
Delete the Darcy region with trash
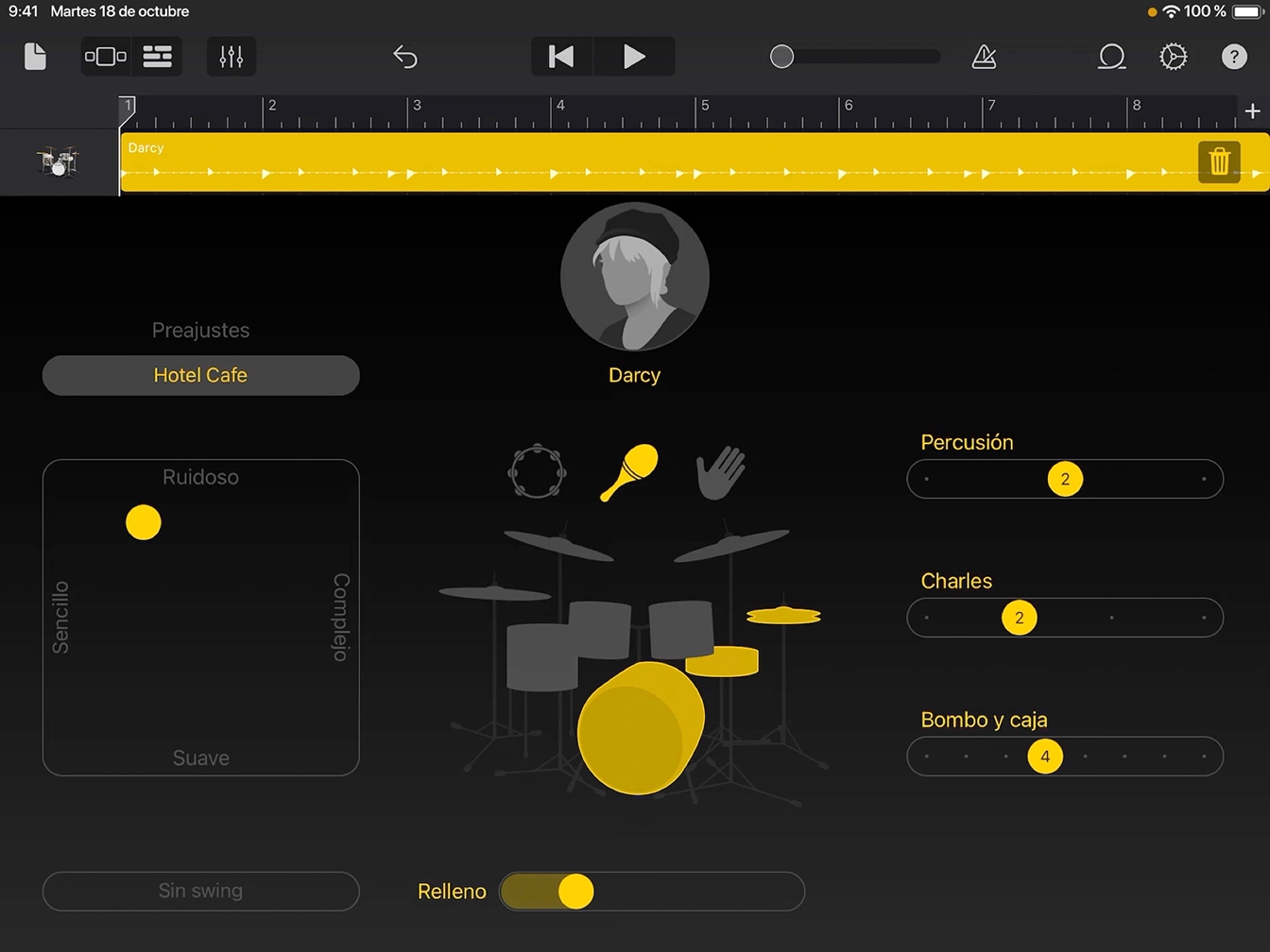[1219, 161]
